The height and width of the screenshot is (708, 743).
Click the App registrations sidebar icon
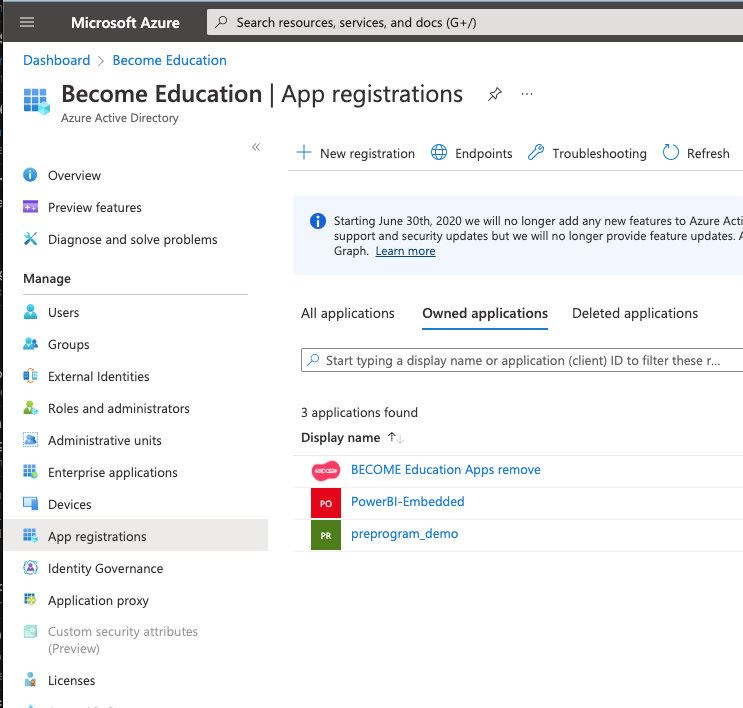point(30,536)
